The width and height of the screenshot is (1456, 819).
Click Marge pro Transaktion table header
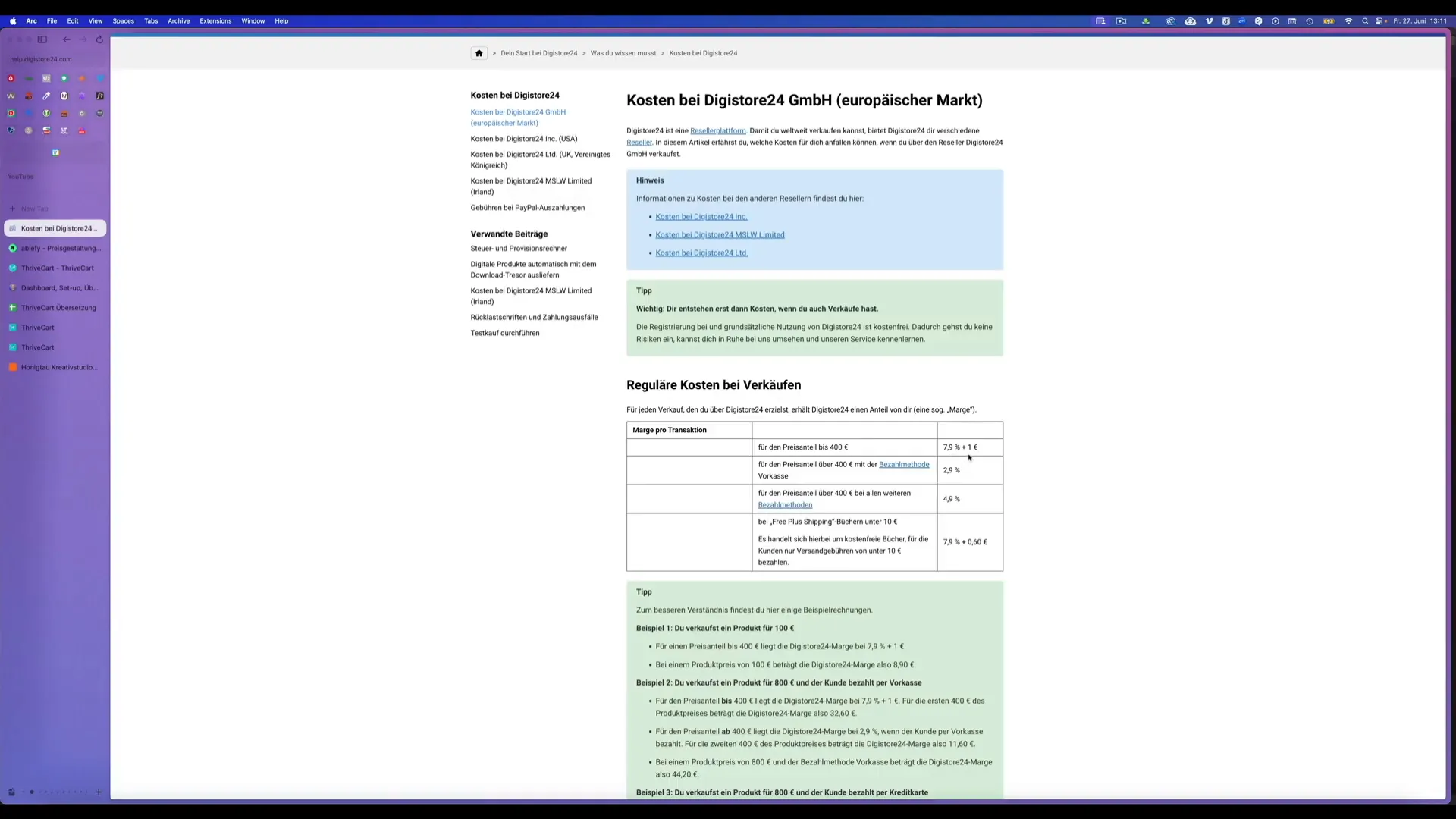[x=689, y=430]
